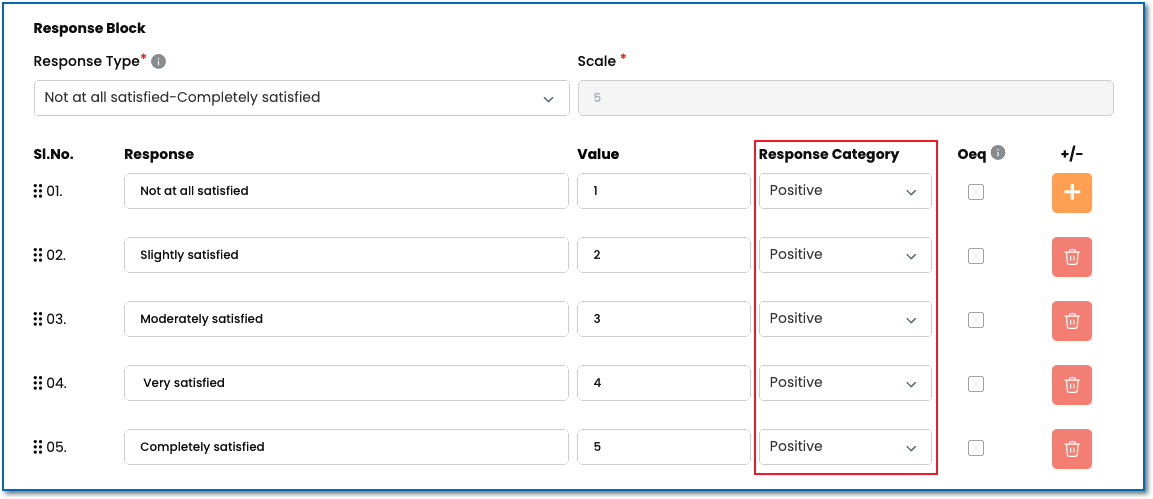Click the info icon next to Oeq
Viewport: 1153px width, 499px height.
[998, 154]
